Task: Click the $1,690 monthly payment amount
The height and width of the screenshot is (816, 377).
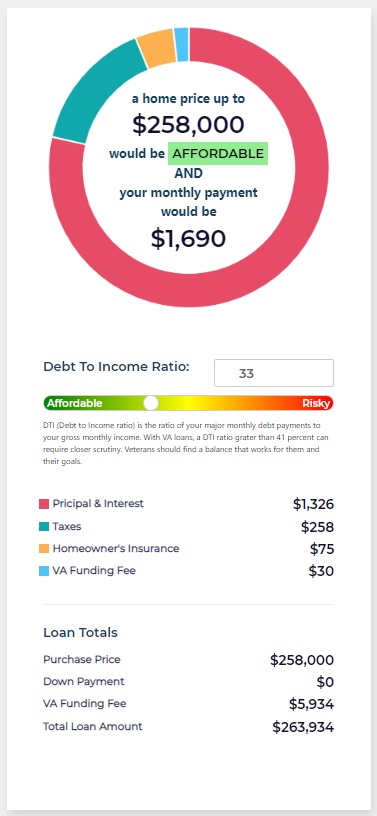Action: coord(188,238)
